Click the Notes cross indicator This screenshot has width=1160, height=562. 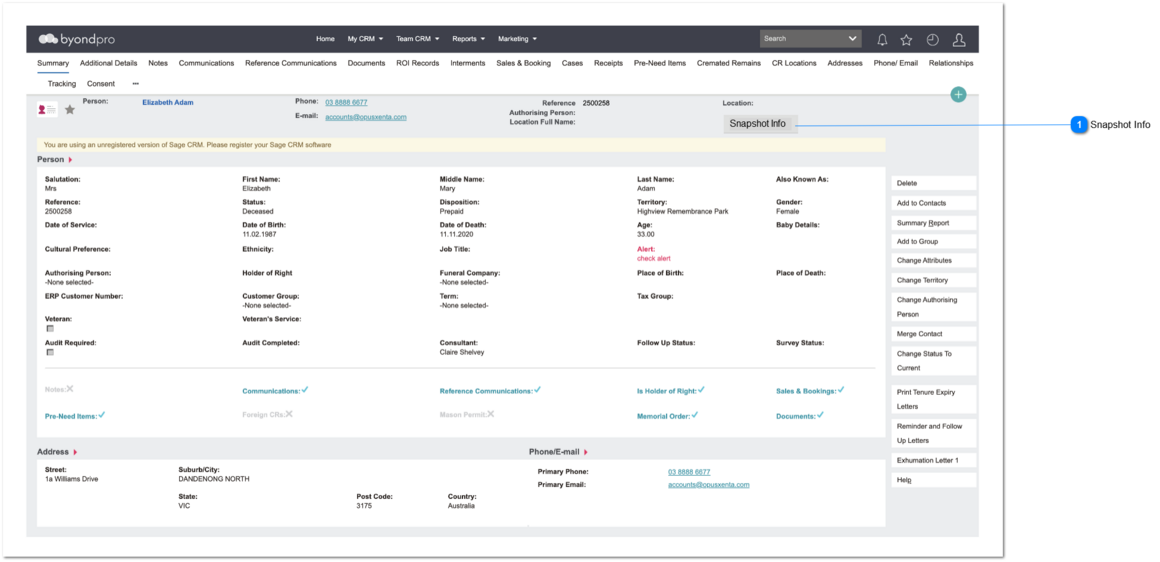70,388
